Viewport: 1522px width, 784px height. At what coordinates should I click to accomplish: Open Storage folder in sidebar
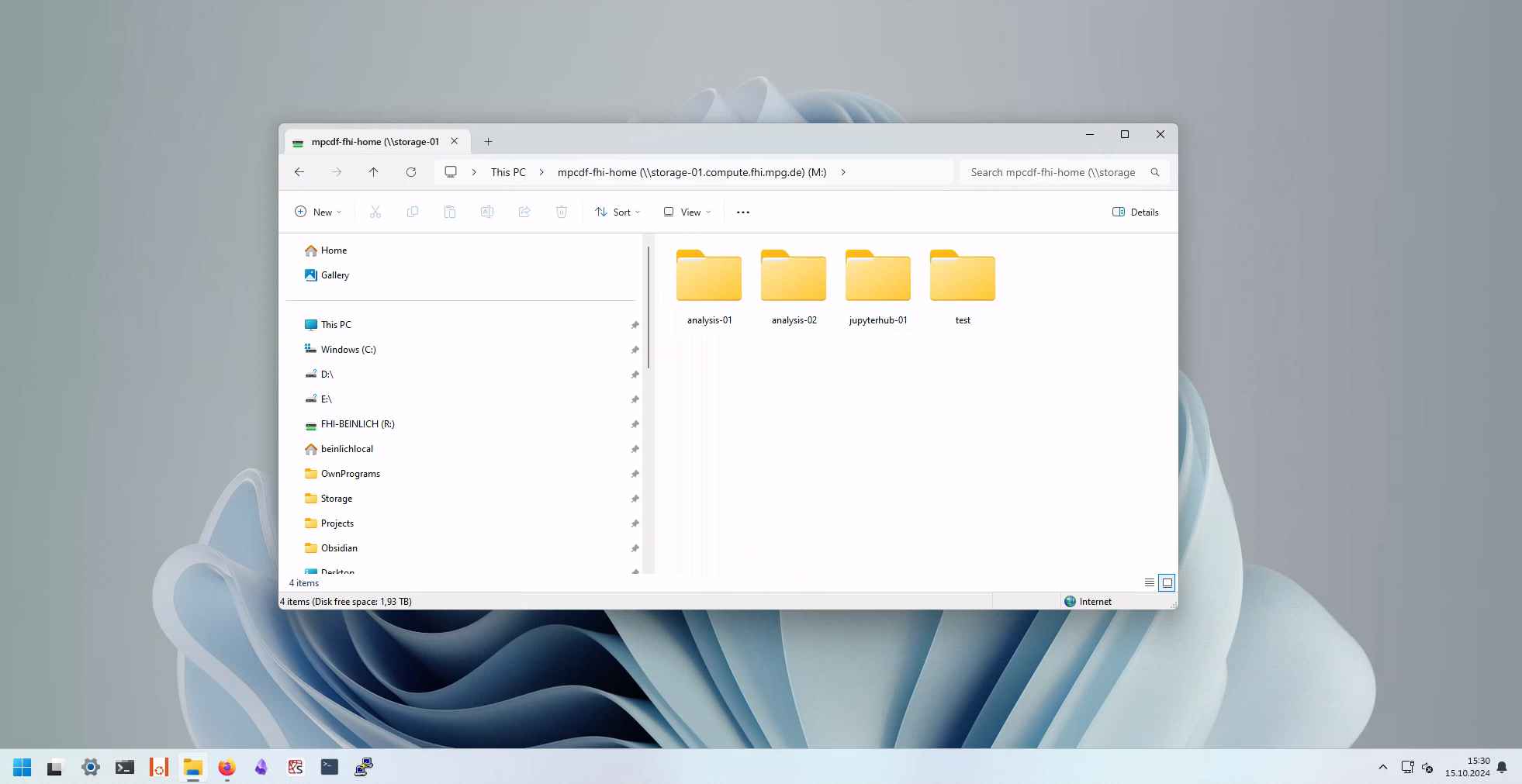point(337,499)
